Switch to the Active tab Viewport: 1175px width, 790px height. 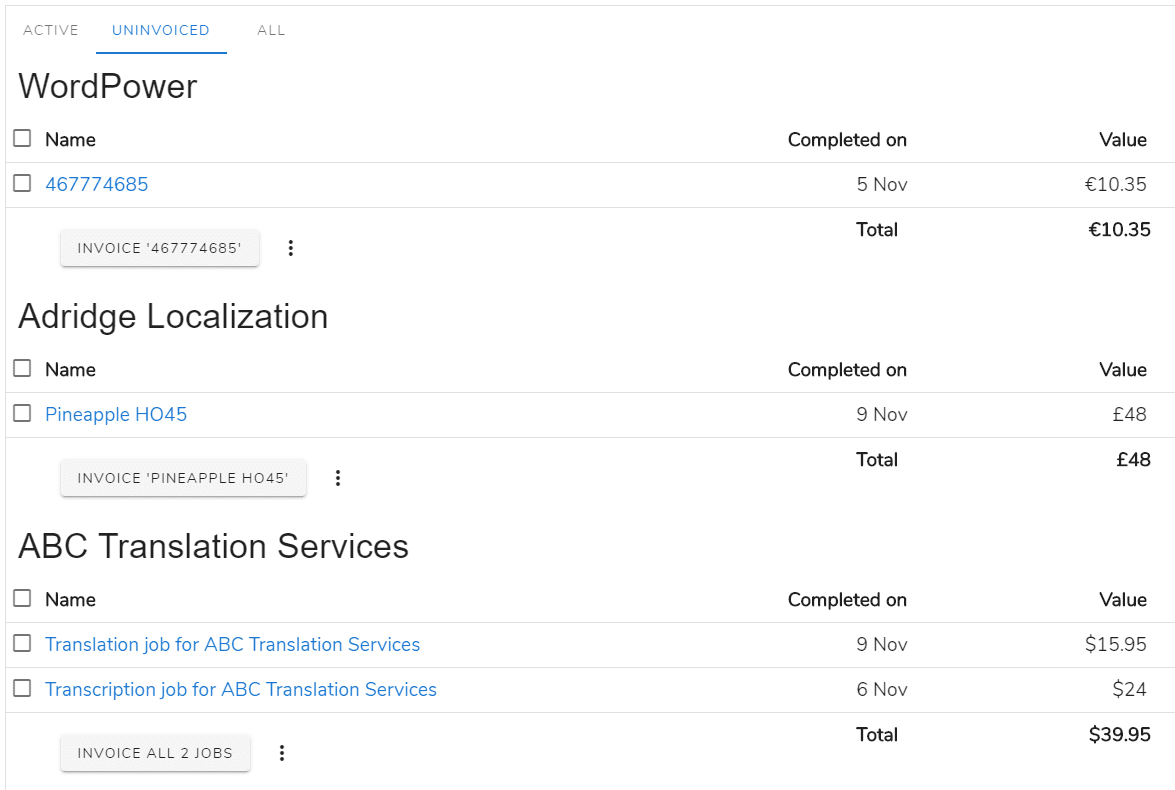51,30
